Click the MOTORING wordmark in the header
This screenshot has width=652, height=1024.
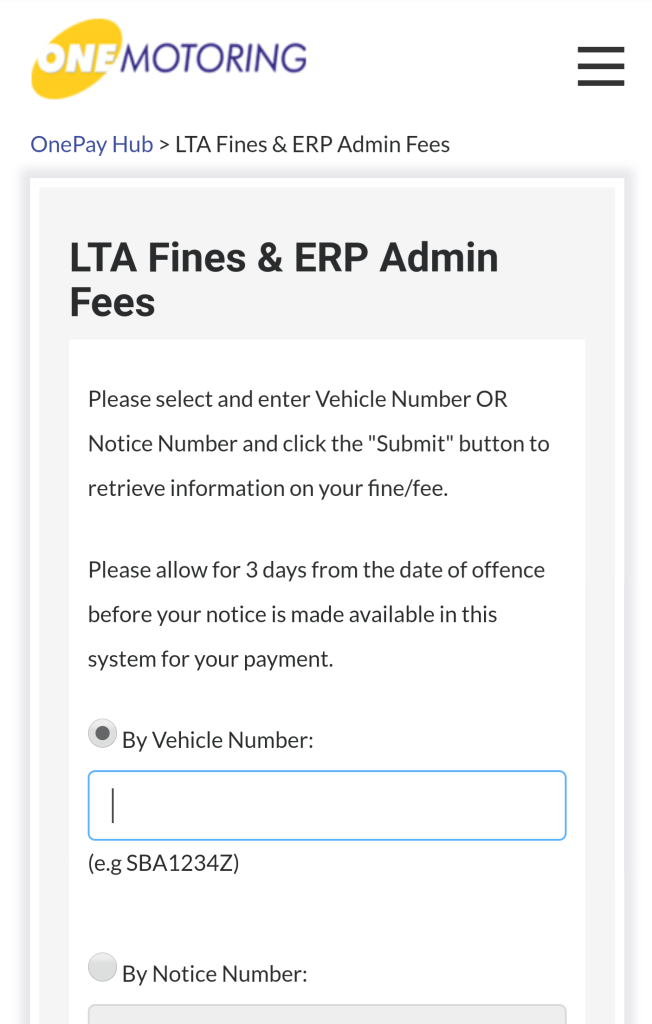pyautogui.click(x=214, y=58)
